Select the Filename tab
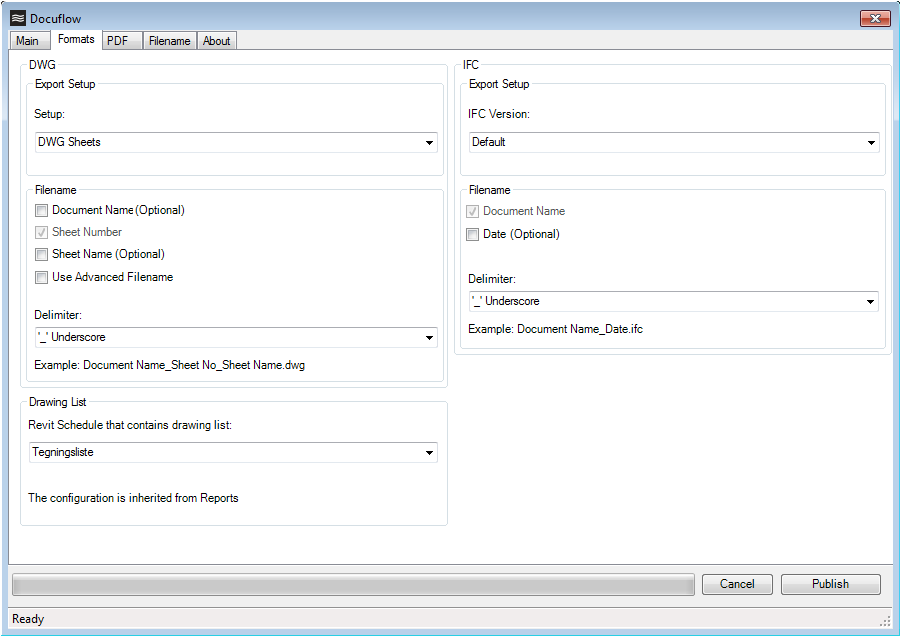 [169, 40]
